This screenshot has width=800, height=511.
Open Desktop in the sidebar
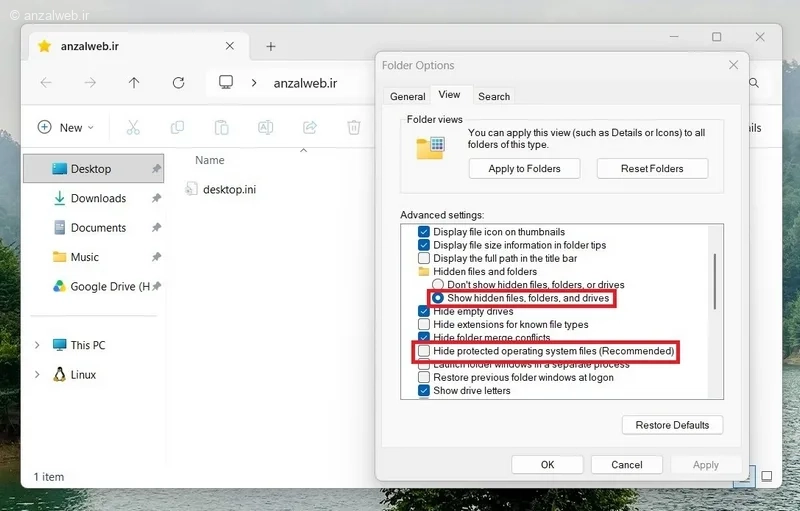[x=93, y=169]
